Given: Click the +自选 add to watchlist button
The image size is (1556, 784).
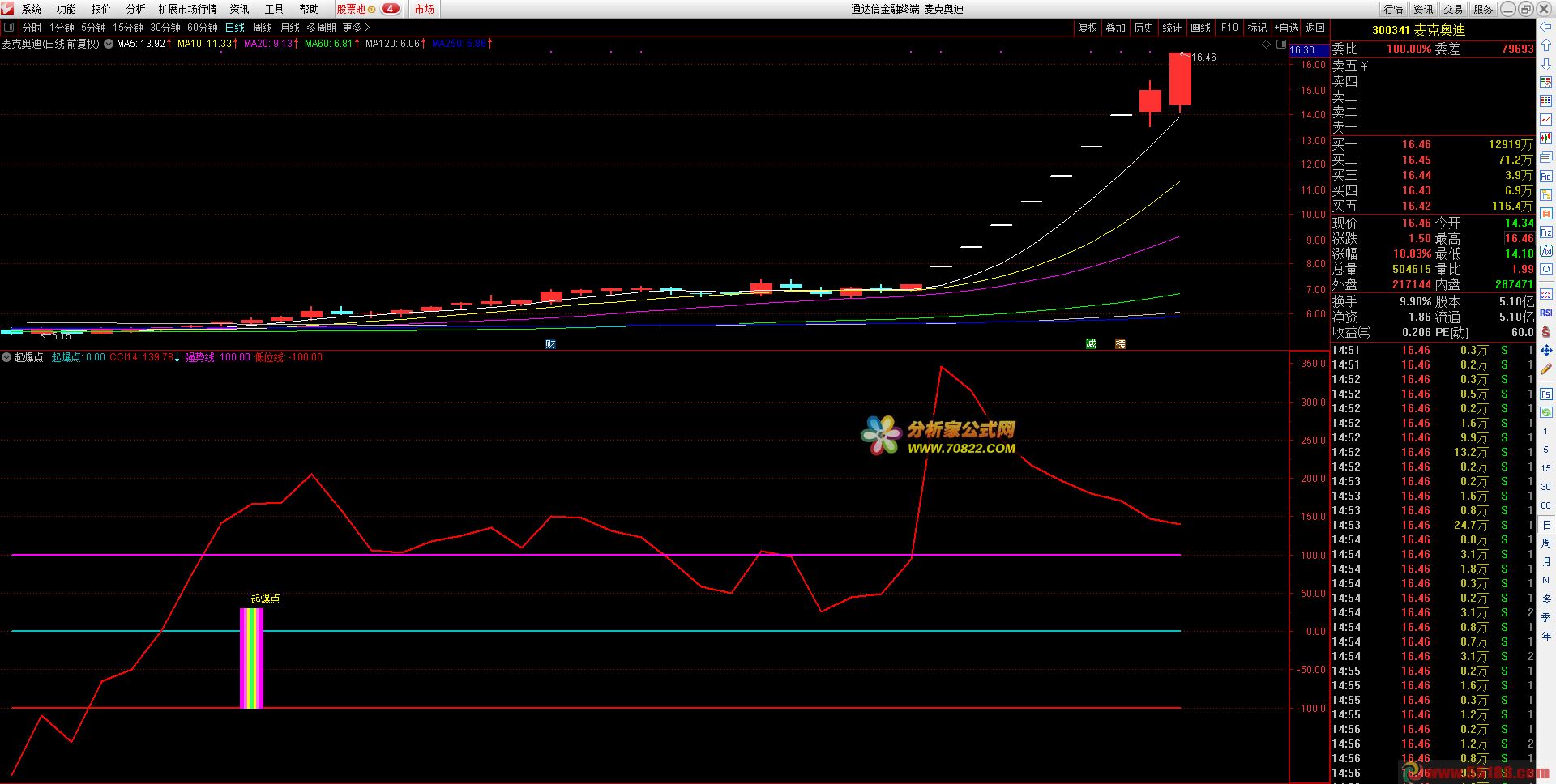Looking at the screenshot, I should pyautogui.click(x=1286, y=28).
